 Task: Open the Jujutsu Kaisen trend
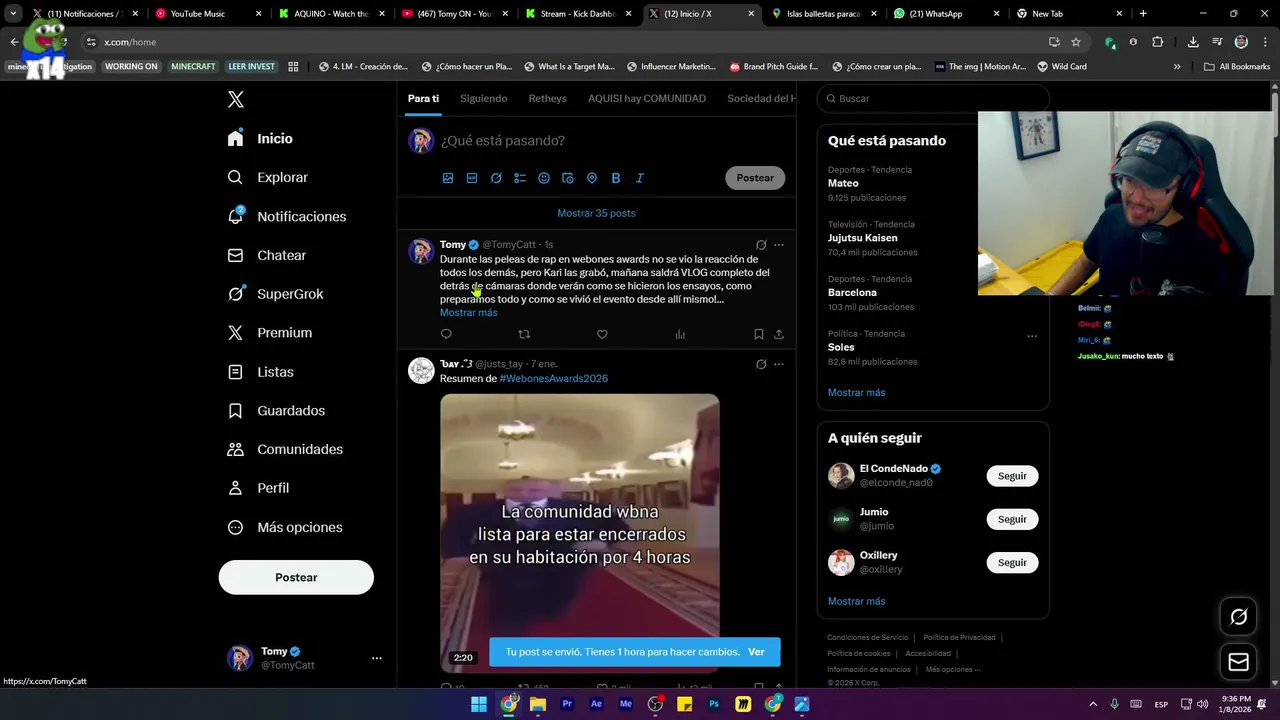(862, 238)
